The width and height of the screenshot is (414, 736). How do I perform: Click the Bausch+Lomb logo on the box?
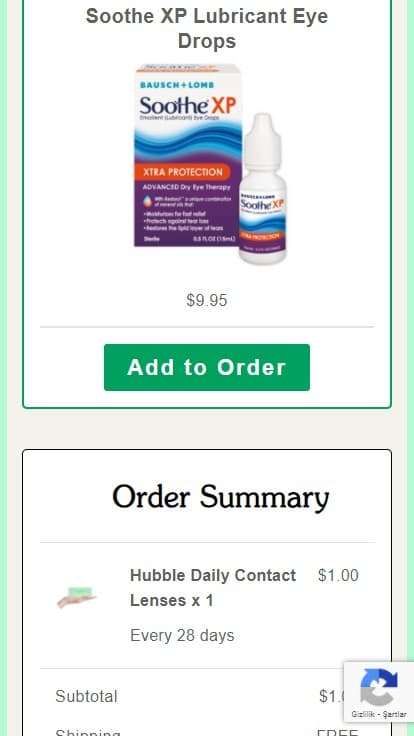(177, 85)
